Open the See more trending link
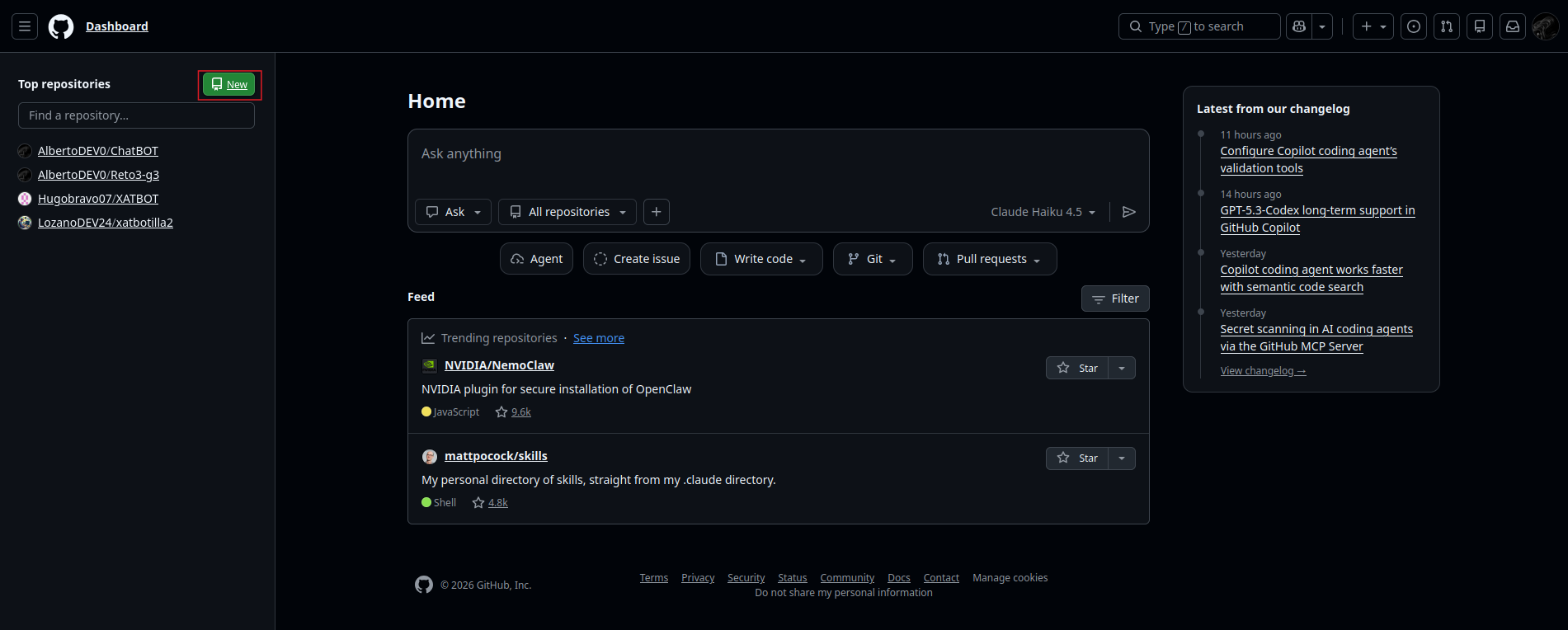1568x630 pixels. tap(598, 338)
